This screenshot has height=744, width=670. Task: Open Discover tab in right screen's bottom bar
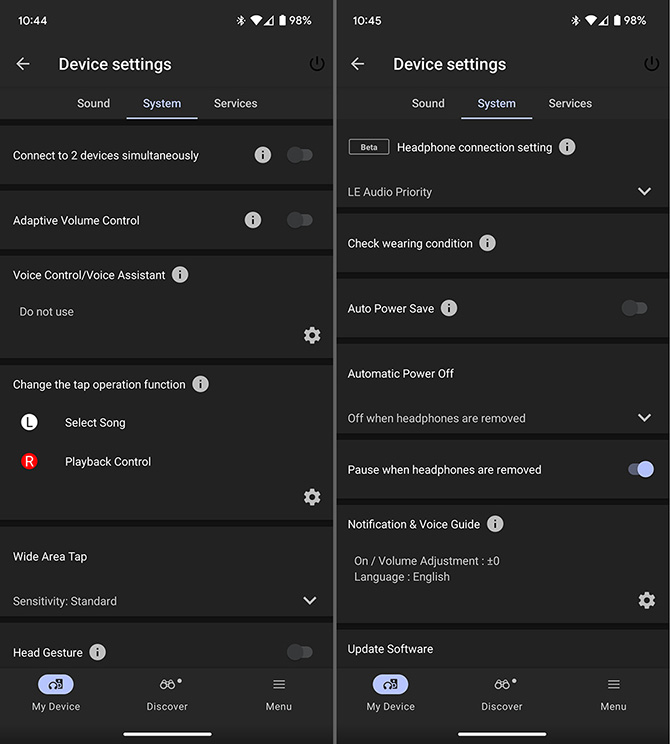(x=502, y=693)
